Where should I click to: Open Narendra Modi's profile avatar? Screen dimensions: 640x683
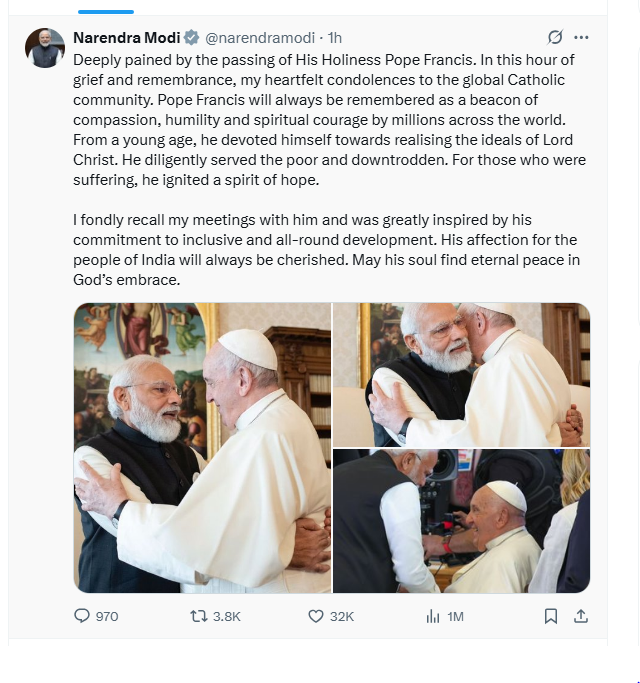coord(45,47)
